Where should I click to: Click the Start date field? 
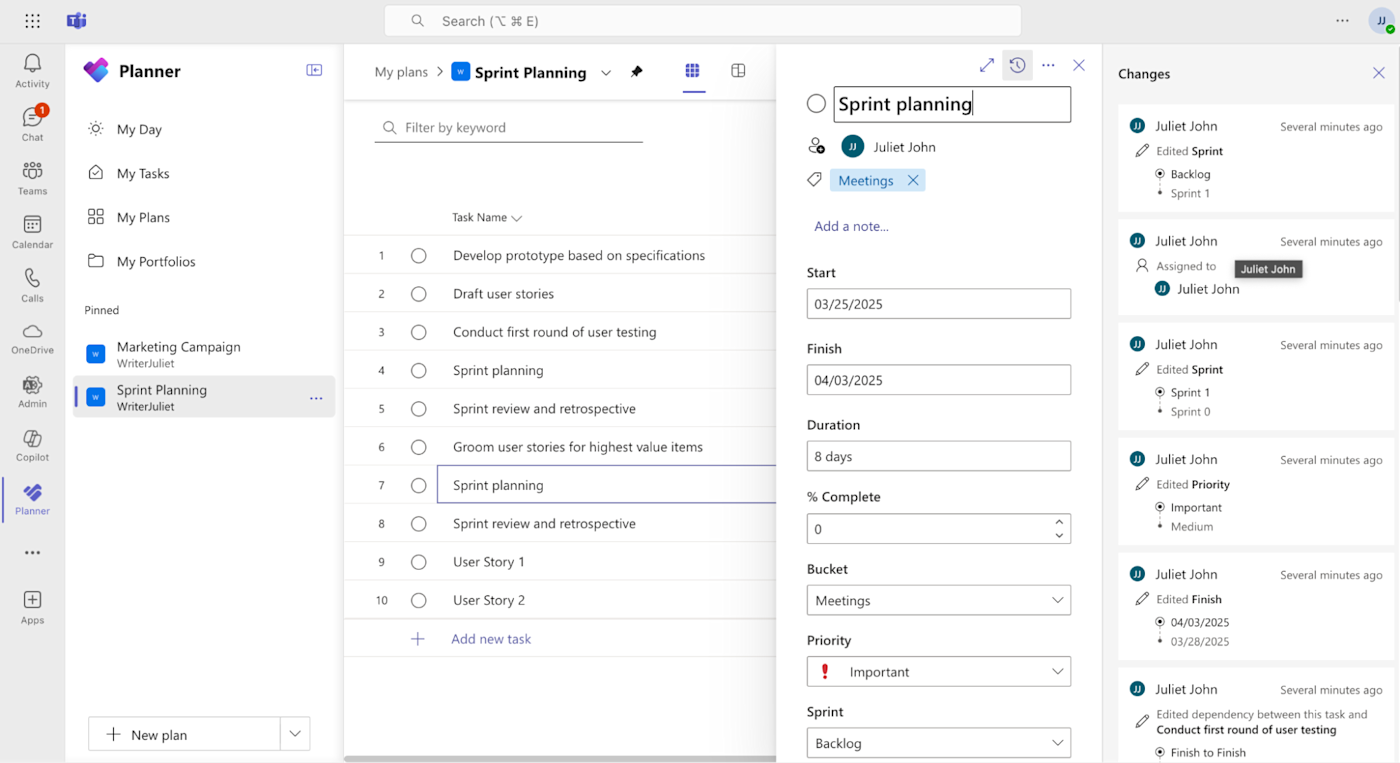click(939, 304)
